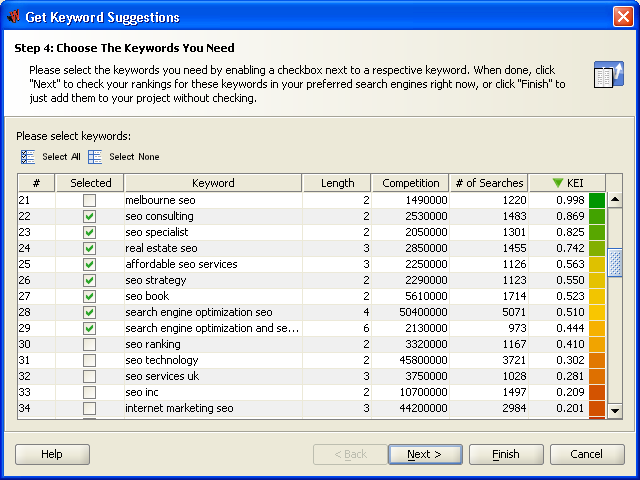Toggle the seo strategy checkbox

pos(89,280)
